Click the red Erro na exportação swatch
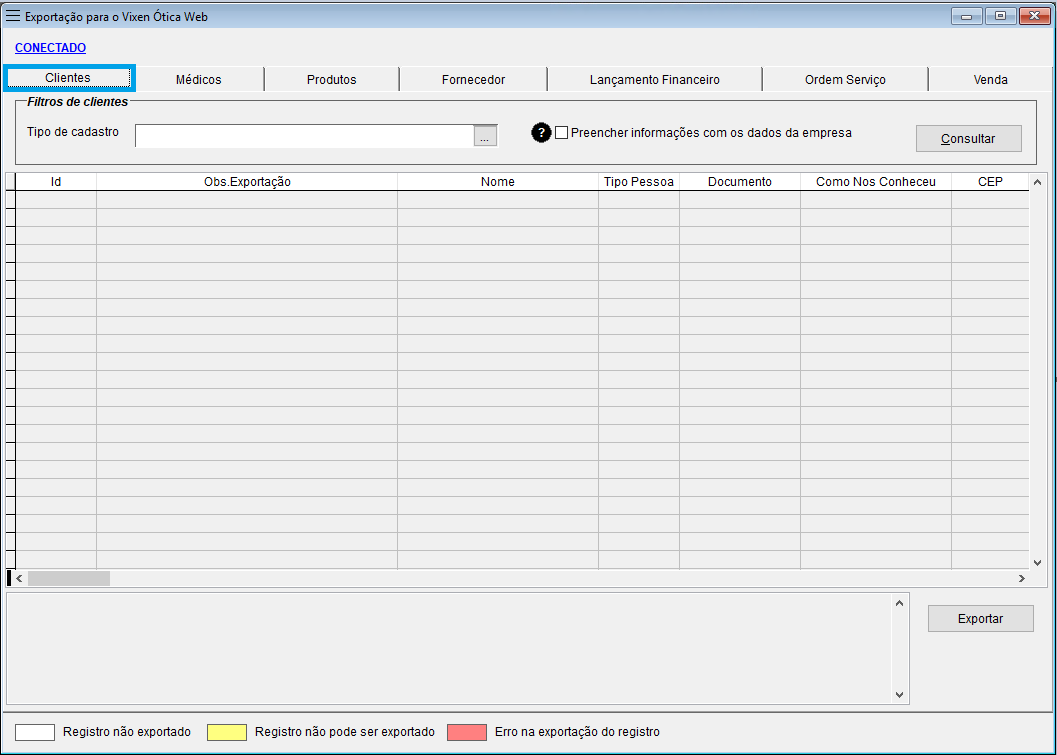The image size is (1057, 755). [467, 732]
